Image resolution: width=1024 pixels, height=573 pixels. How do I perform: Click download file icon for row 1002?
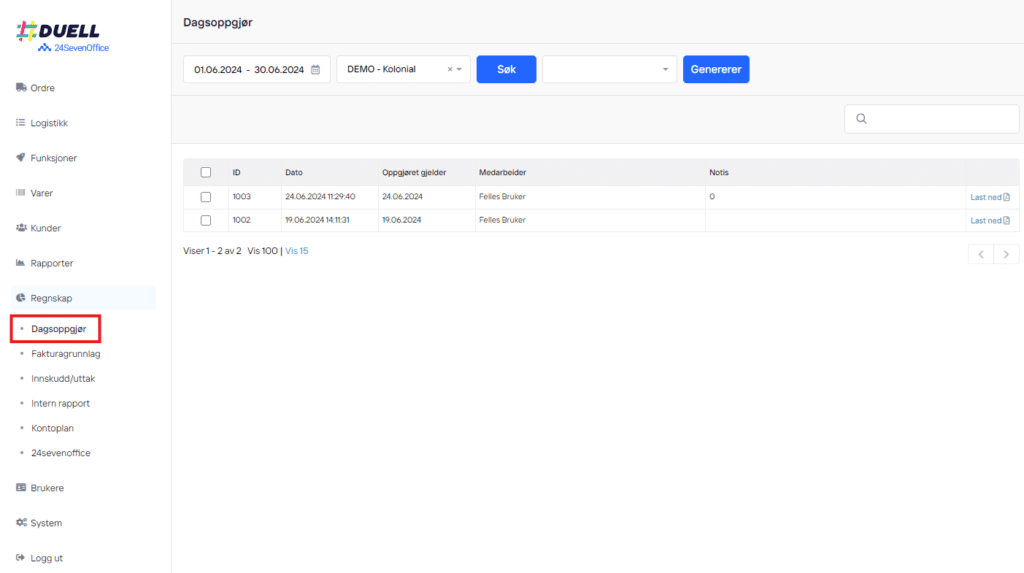tap(1006, 220)
